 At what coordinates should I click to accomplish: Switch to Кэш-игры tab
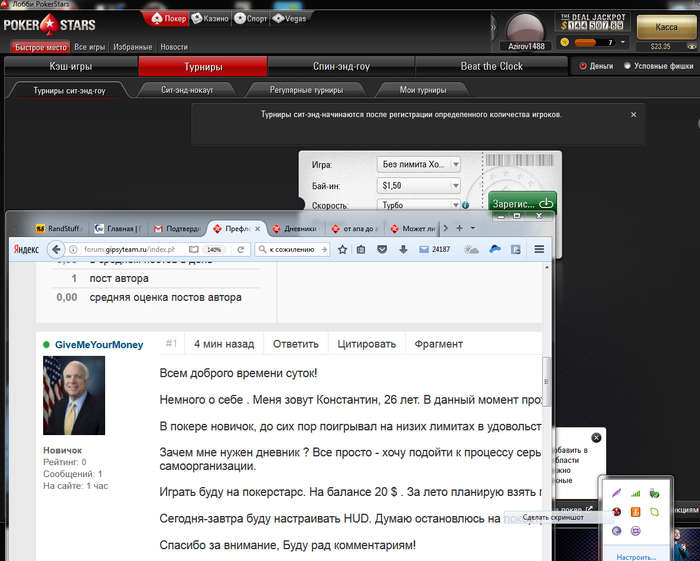[x=71, y=66]
